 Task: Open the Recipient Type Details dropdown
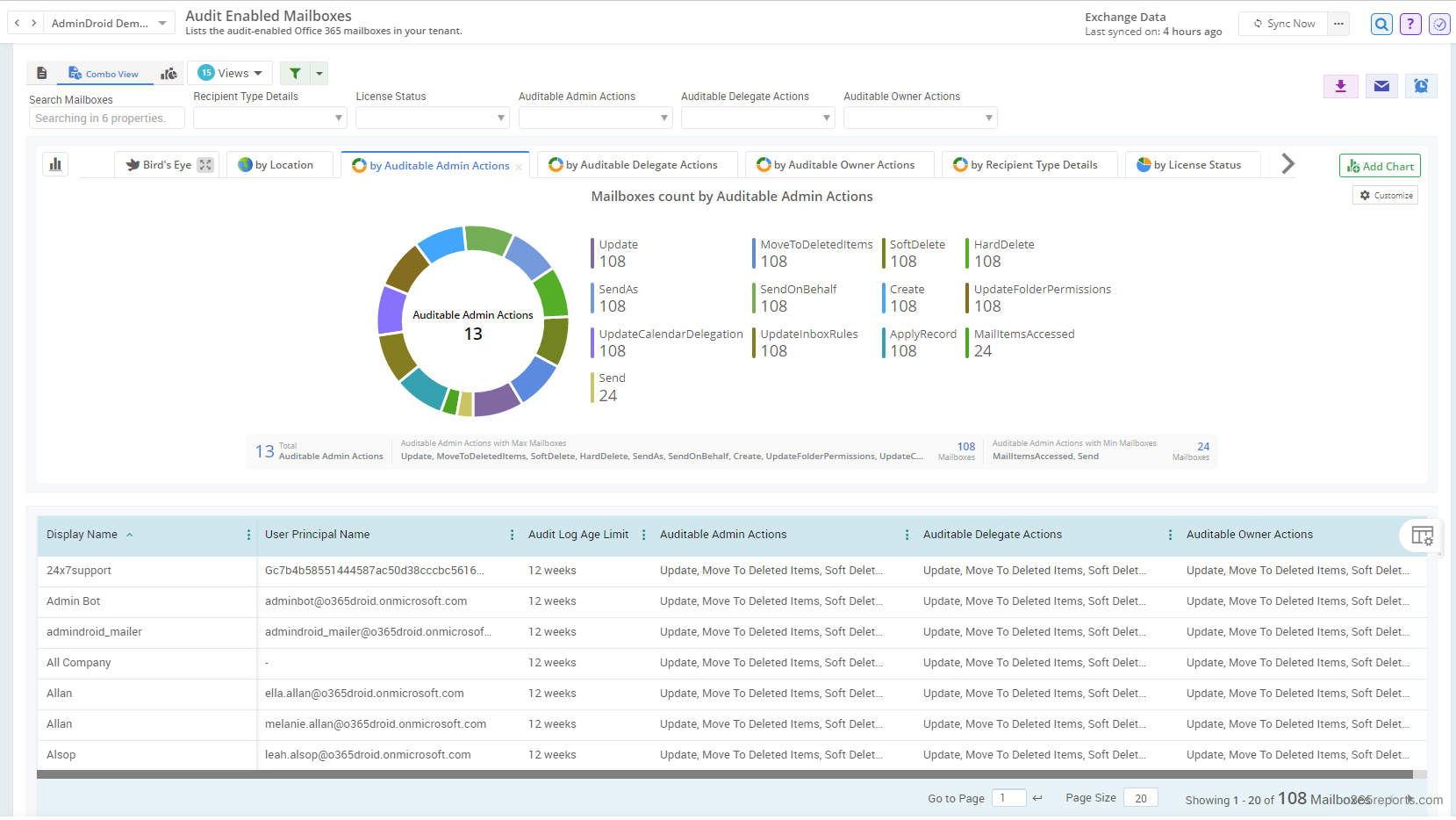(269, 118)
